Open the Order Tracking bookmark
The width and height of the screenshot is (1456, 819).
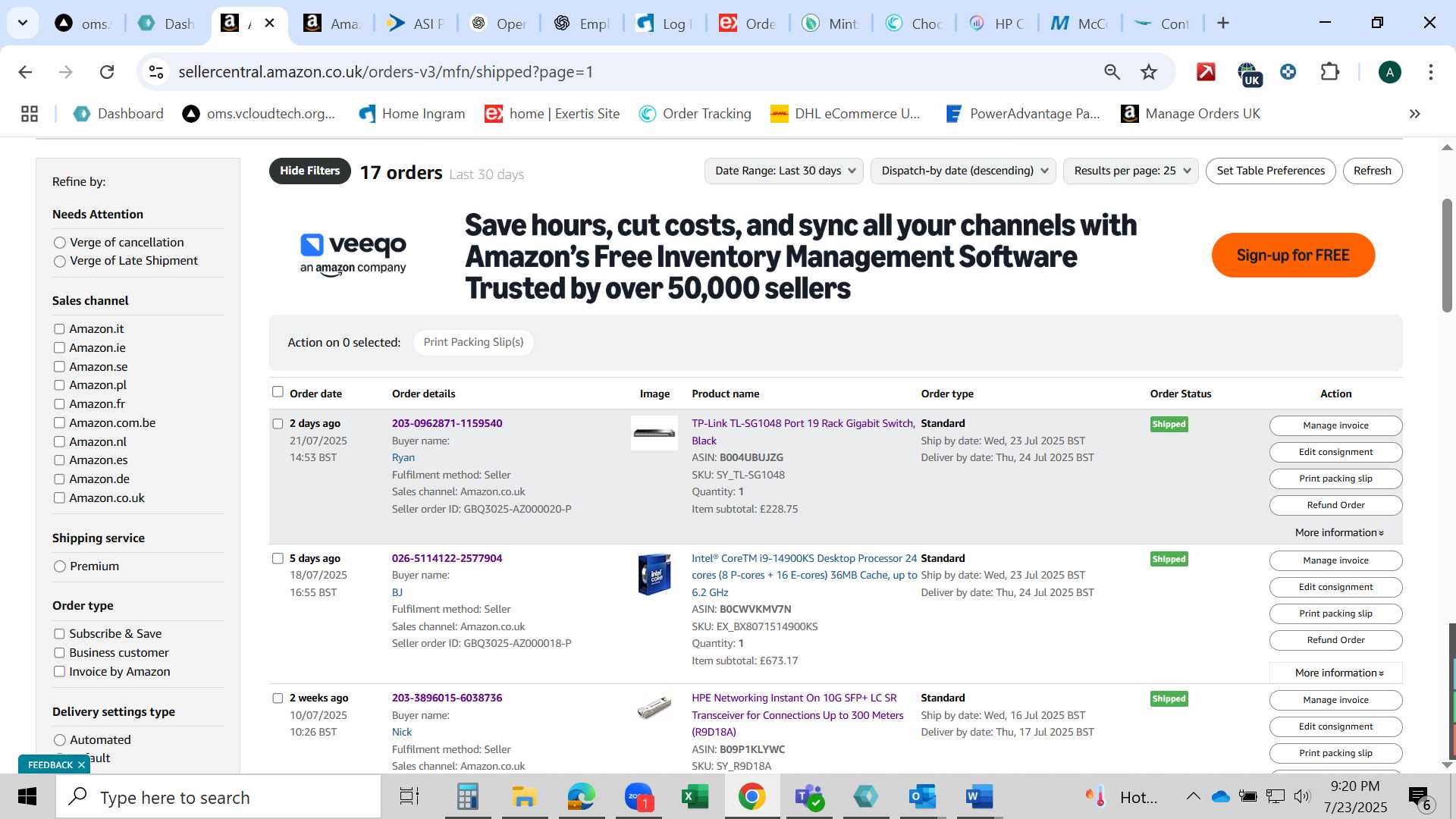[695, 114]
